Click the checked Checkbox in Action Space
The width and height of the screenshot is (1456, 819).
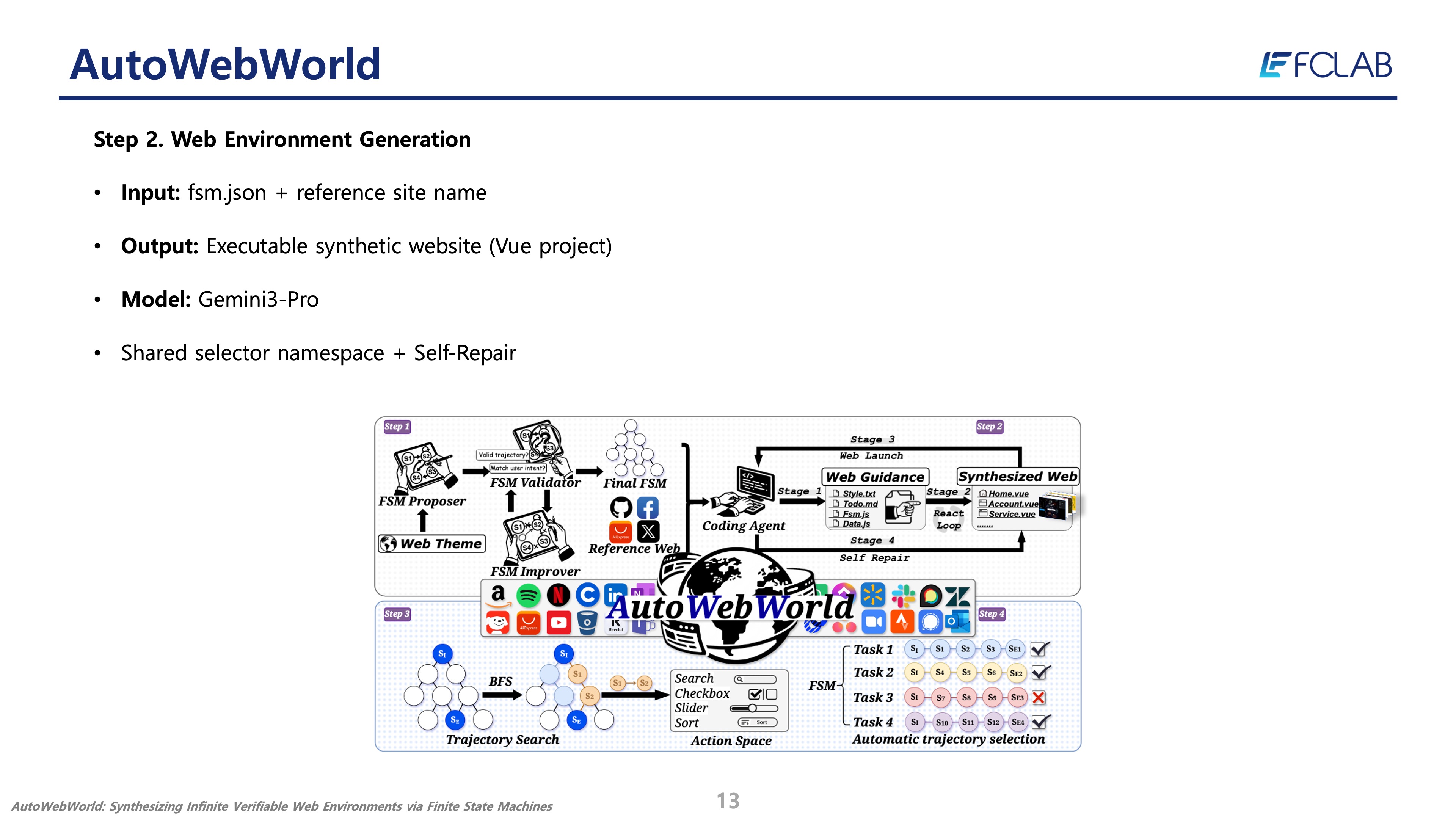[x=755, y=694]
